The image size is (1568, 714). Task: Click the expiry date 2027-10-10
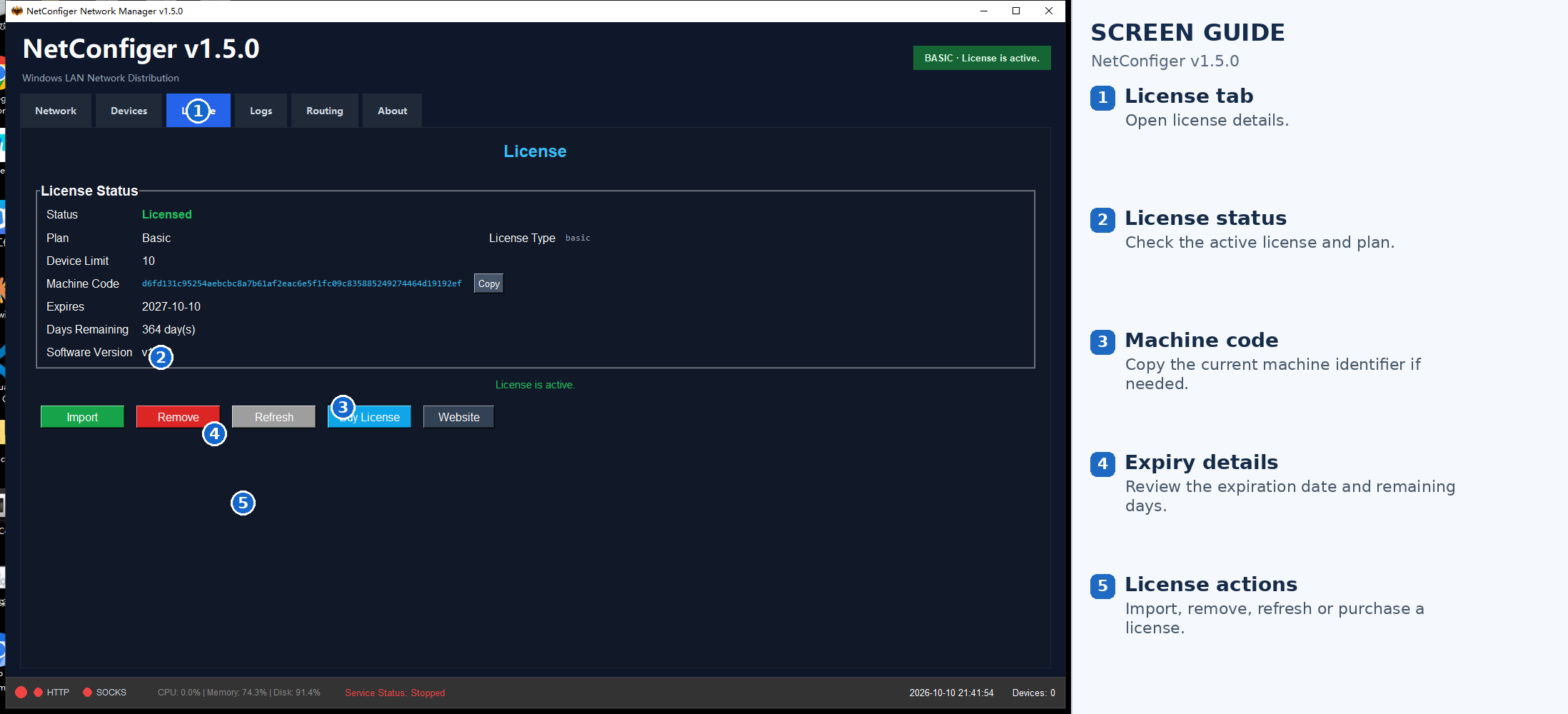[x=171, y=306]
